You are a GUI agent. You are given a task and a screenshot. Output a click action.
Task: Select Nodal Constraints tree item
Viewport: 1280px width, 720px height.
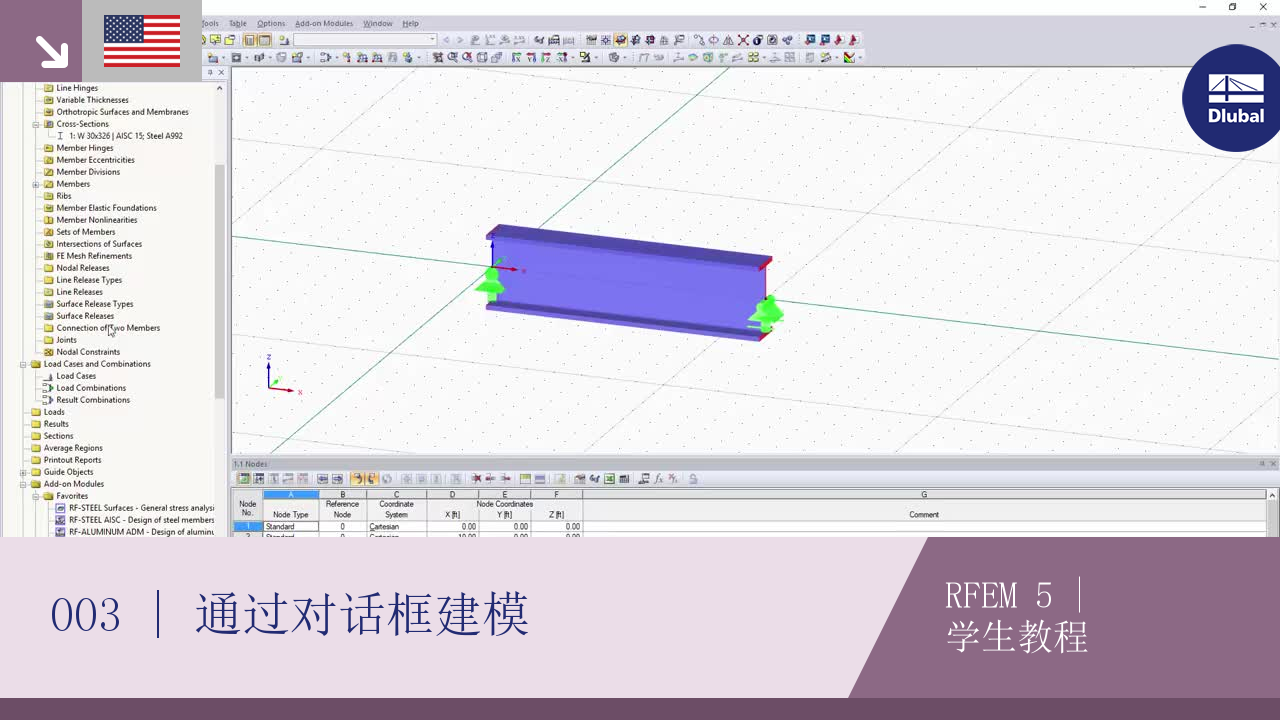(x=88, y=352)
